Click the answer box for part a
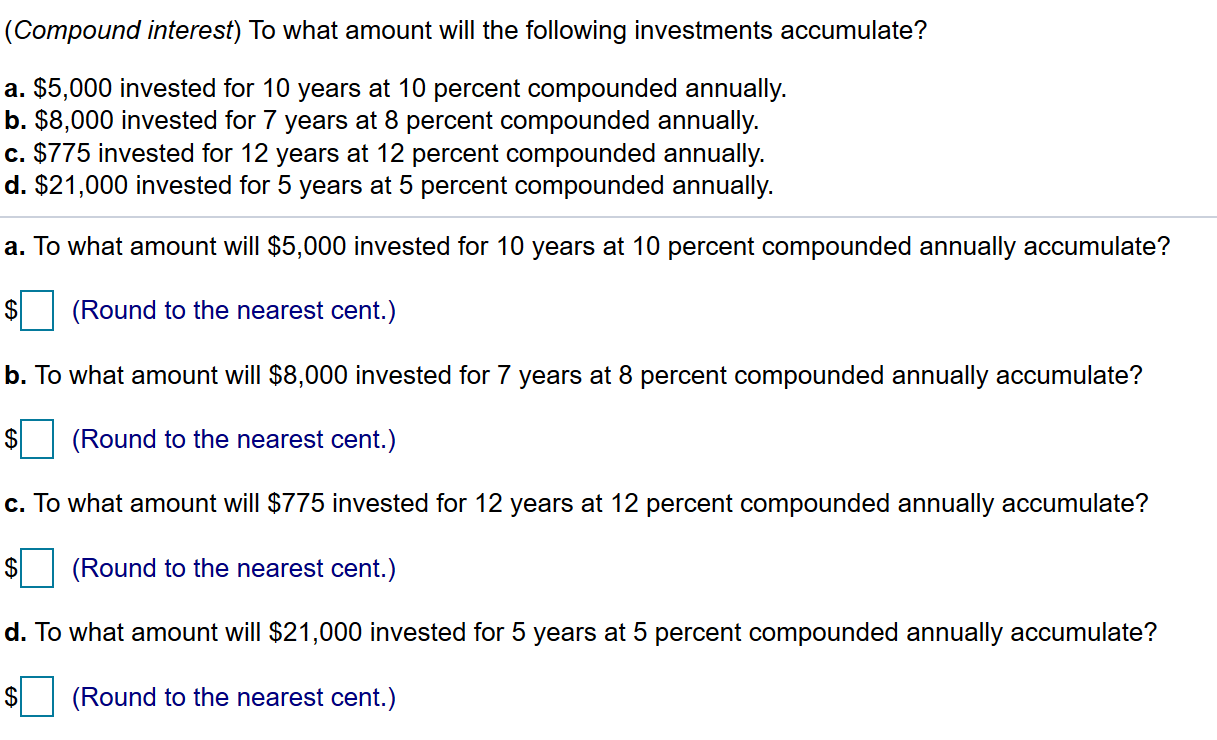The image size is (1217, 740). click(x=37, y=311)
